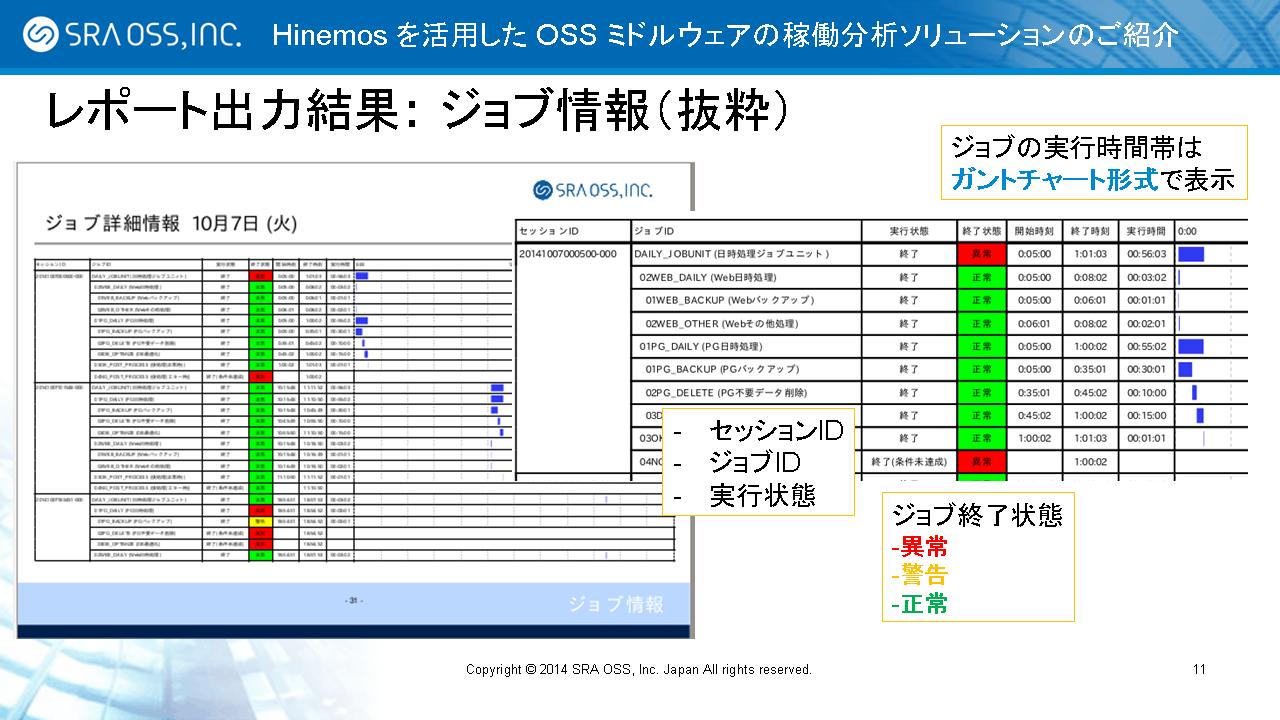Click the ジョブ終了状態 legend title
The image size is (1280, 720).
point(977,516)
